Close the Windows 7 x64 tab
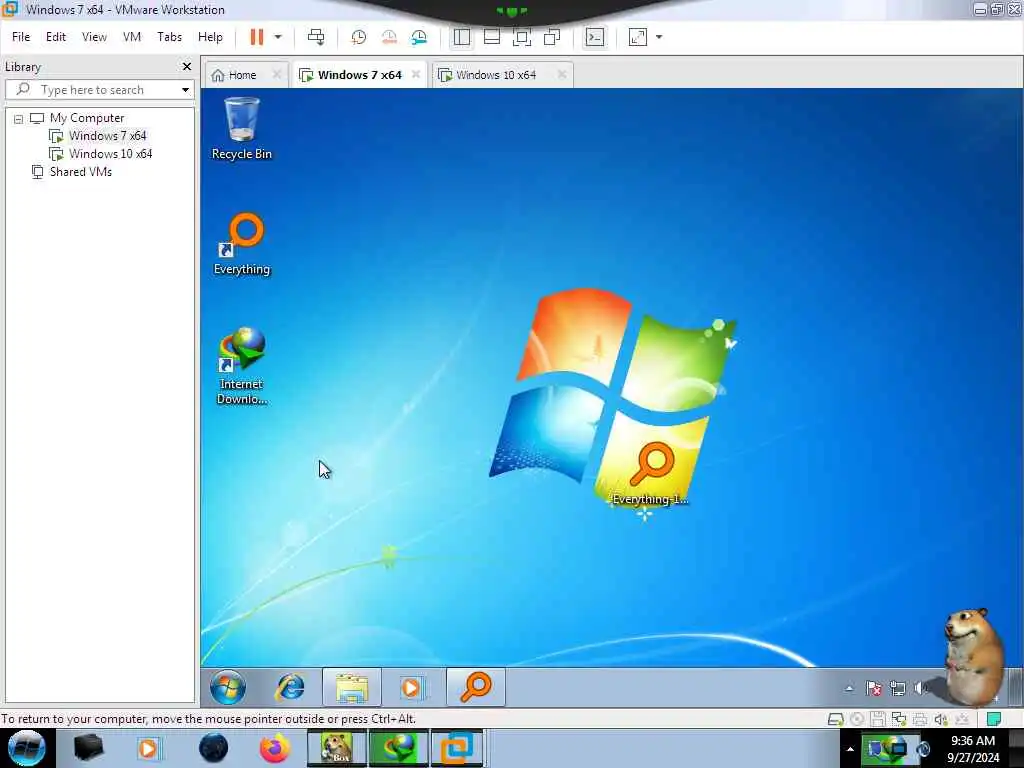Image resolution: width=1024 pixels, height=768 pixels. 416,75
